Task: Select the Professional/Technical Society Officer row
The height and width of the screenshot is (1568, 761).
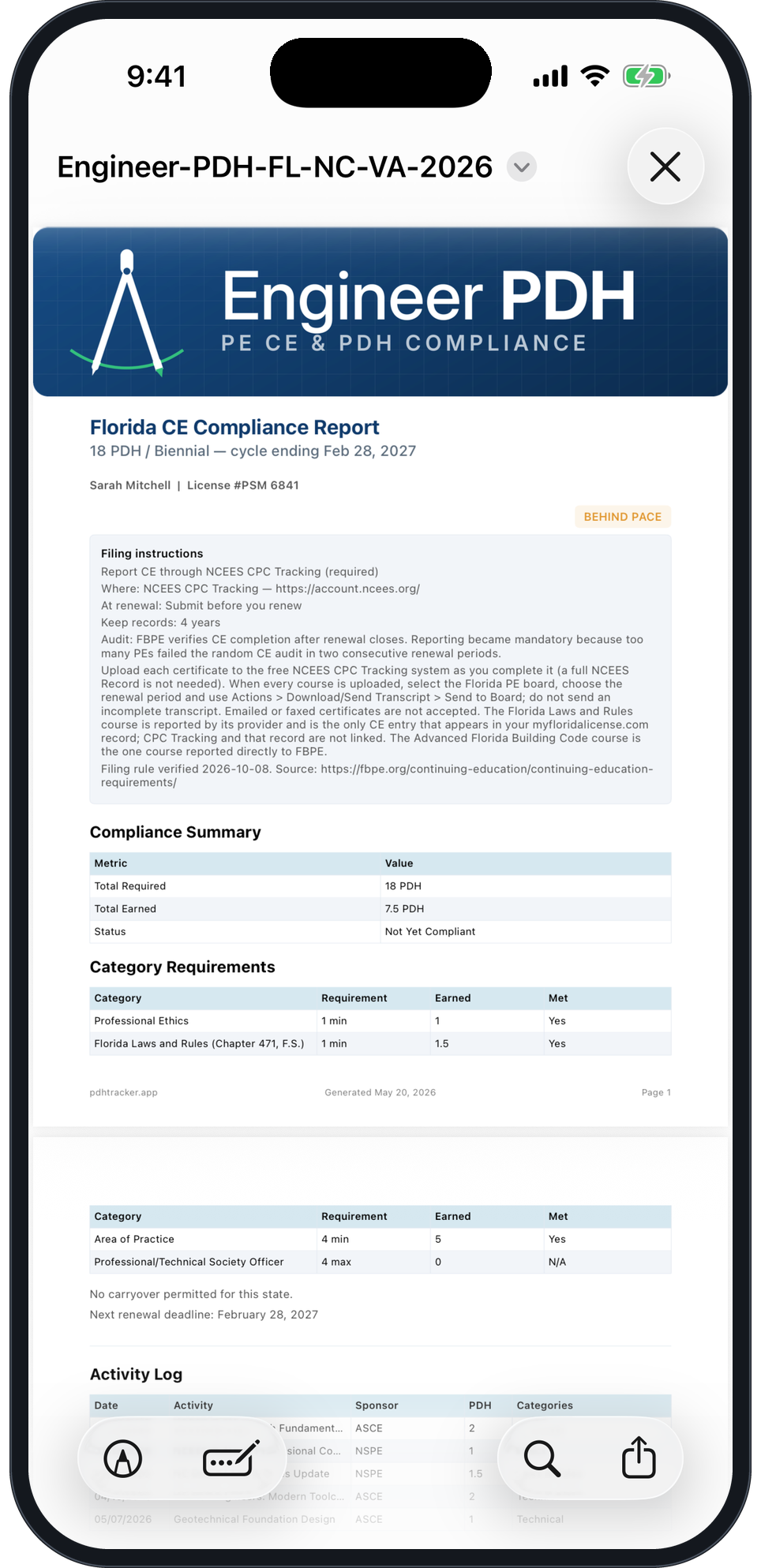Action: coord(380,1263)
